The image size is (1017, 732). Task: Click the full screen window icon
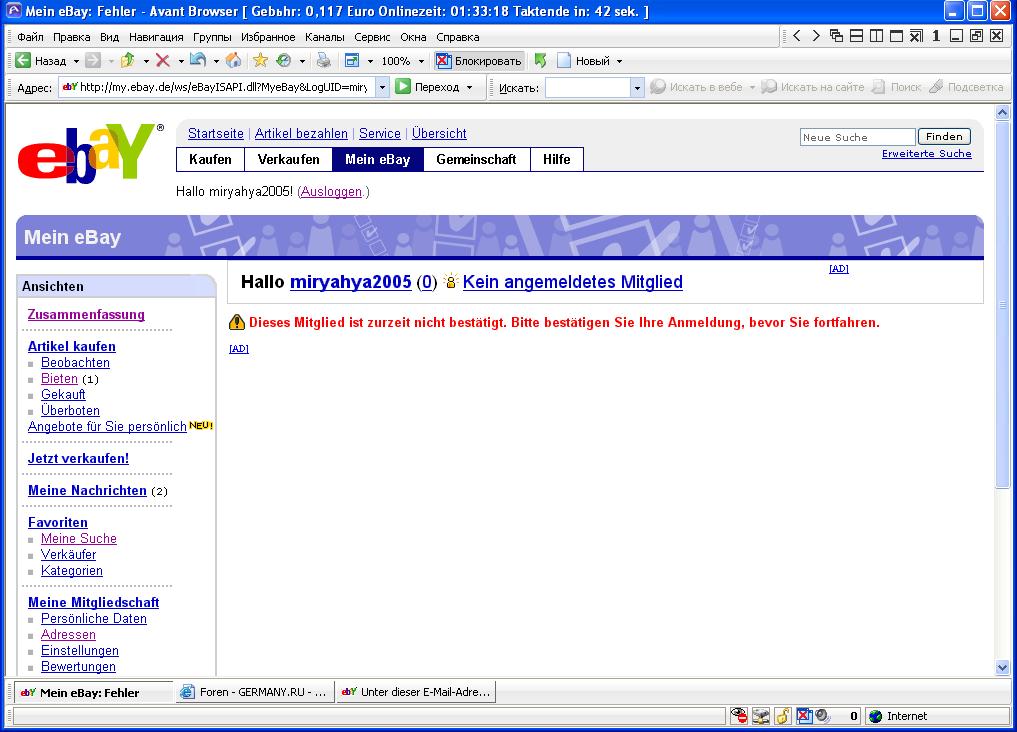click(352, 60)
